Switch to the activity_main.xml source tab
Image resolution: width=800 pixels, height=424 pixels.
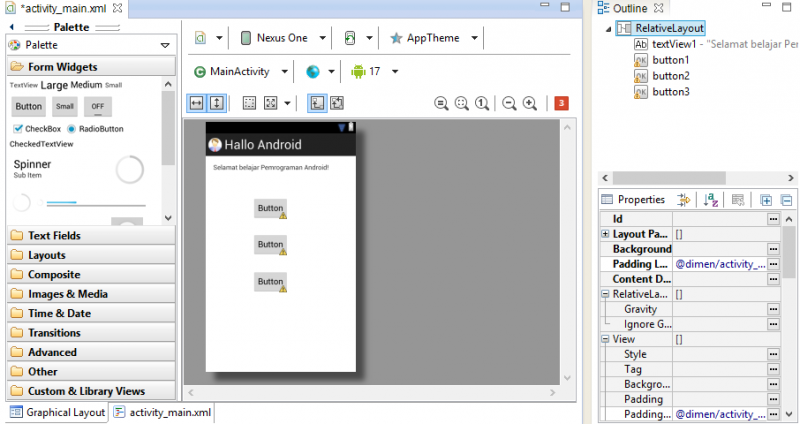[x=163, y=412]
